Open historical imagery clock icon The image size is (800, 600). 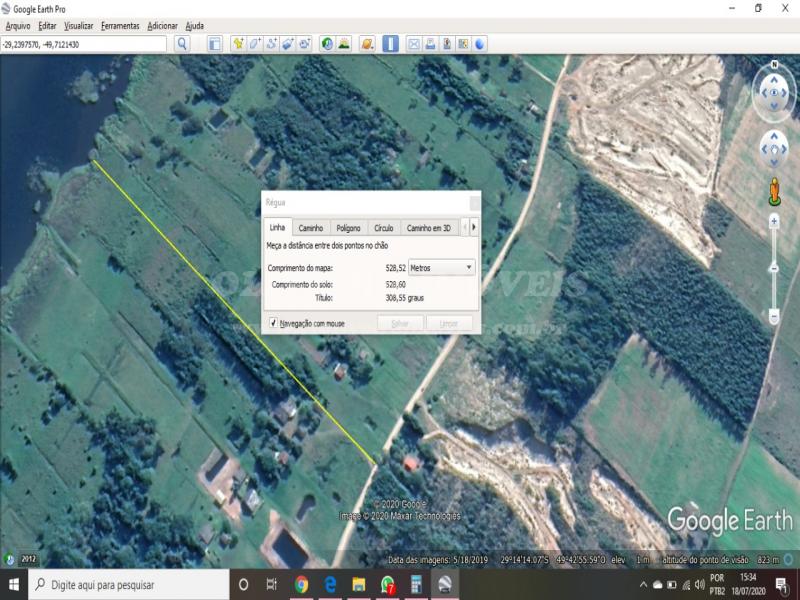(x=327, y=44)
